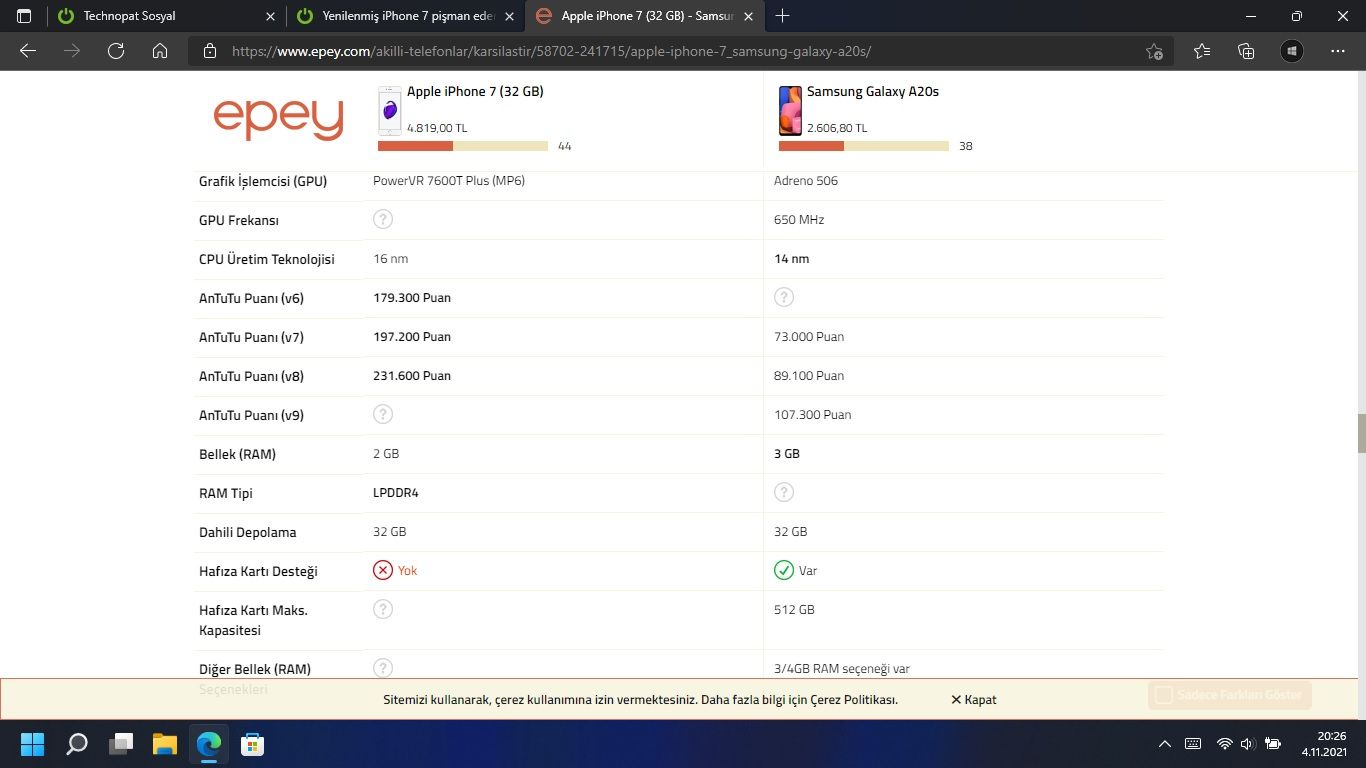Viewport: 1366px width, 768px height.
Task: Reload the current page
Action: pyautogui.click(x=116, y=51)
